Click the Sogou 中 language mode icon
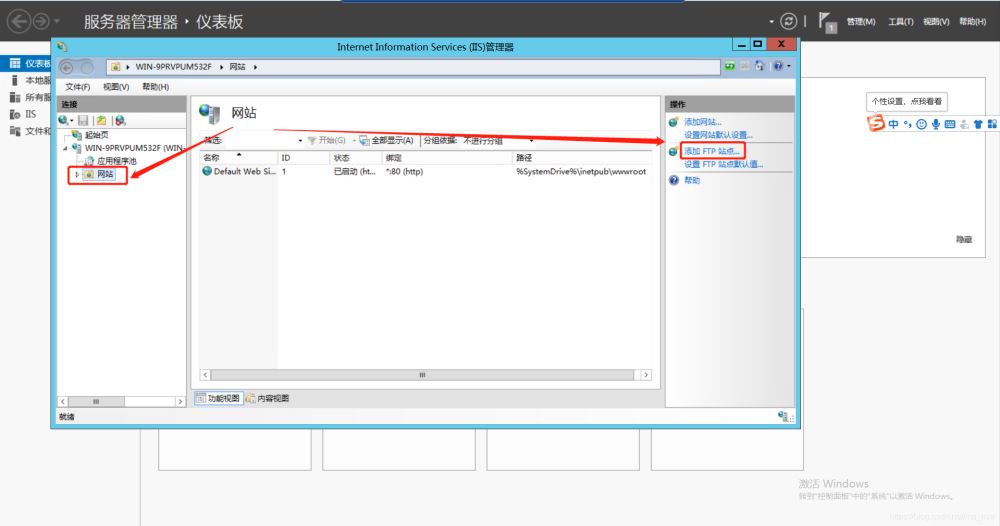Viewport: 1000px width, 526px height. coord(893,124)
